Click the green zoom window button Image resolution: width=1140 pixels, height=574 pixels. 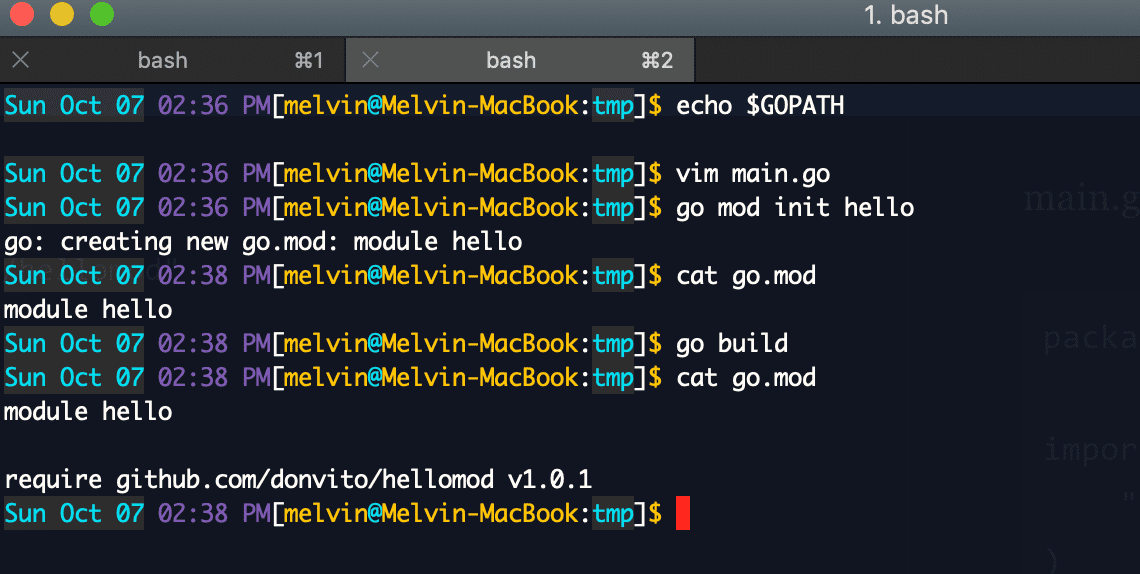102,15
